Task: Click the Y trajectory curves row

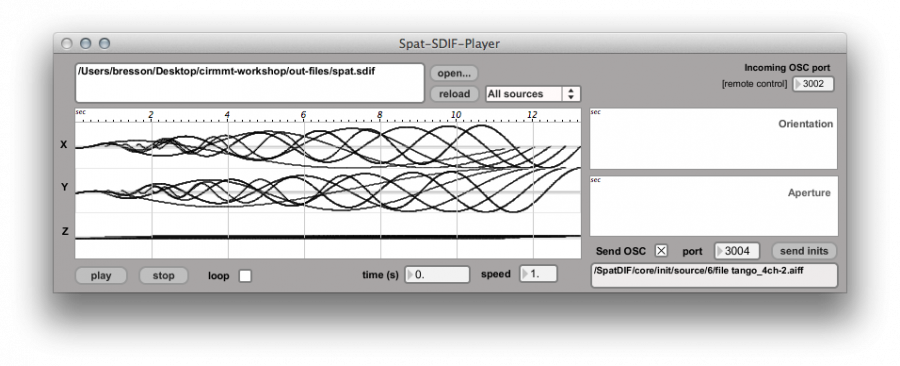Action: [x=328, y=190]
